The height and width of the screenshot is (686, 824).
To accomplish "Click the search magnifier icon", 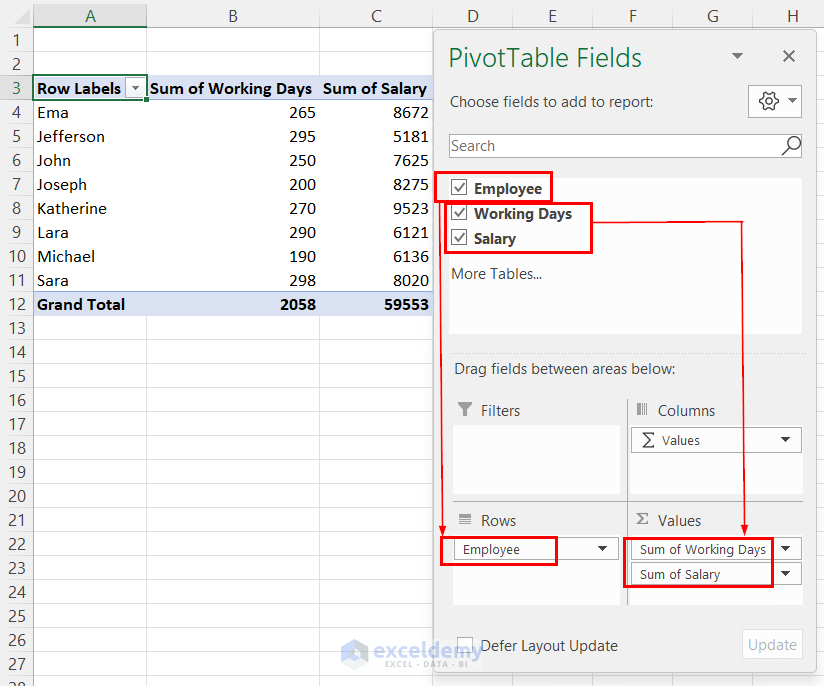I will tap(791, 146).
